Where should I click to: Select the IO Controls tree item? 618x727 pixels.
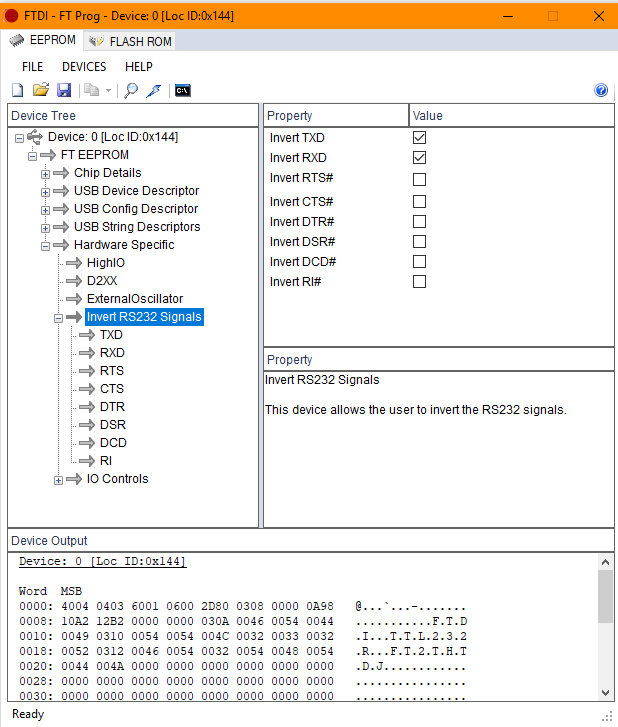click(x=117, y=479)
